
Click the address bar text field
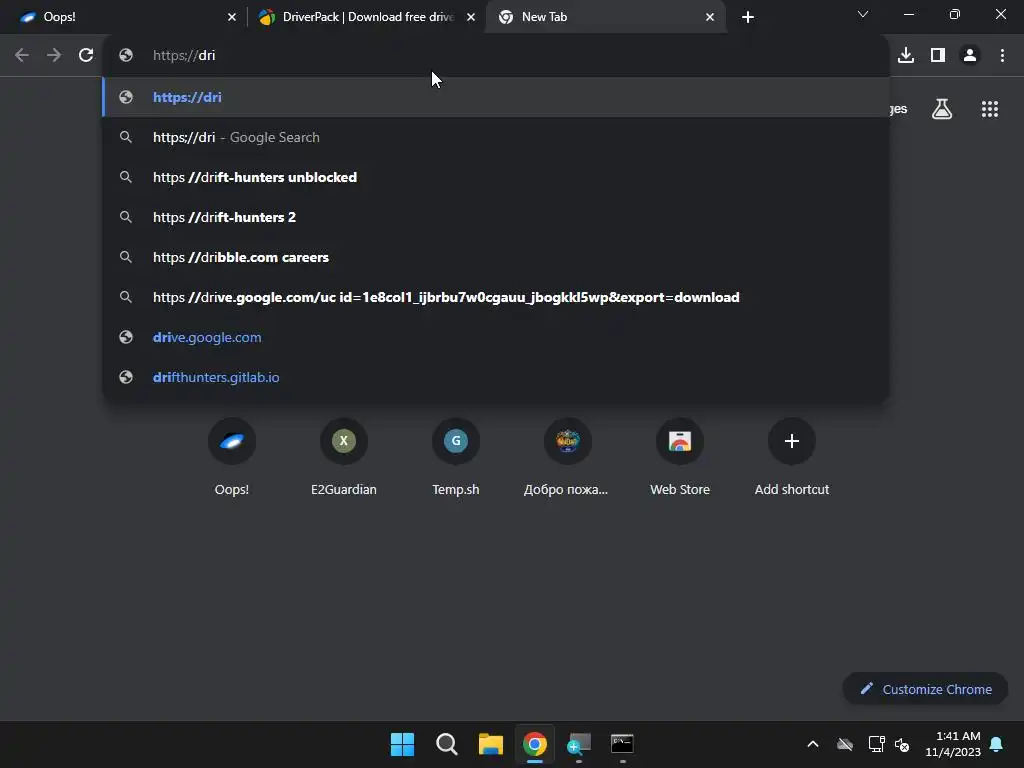click(496, 56)
